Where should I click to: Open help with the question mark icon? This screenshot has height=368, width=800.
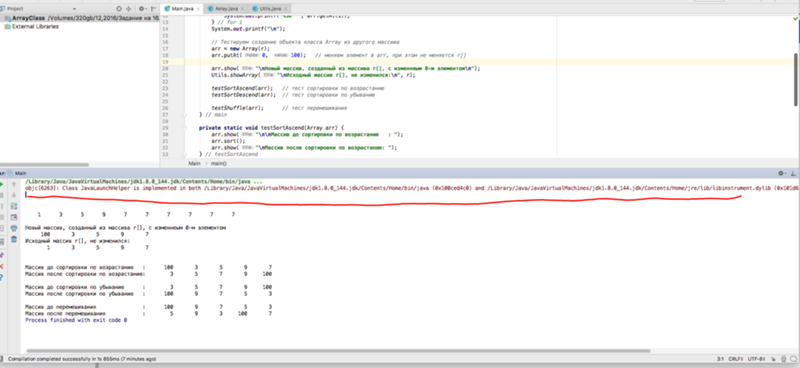(2, 278)
